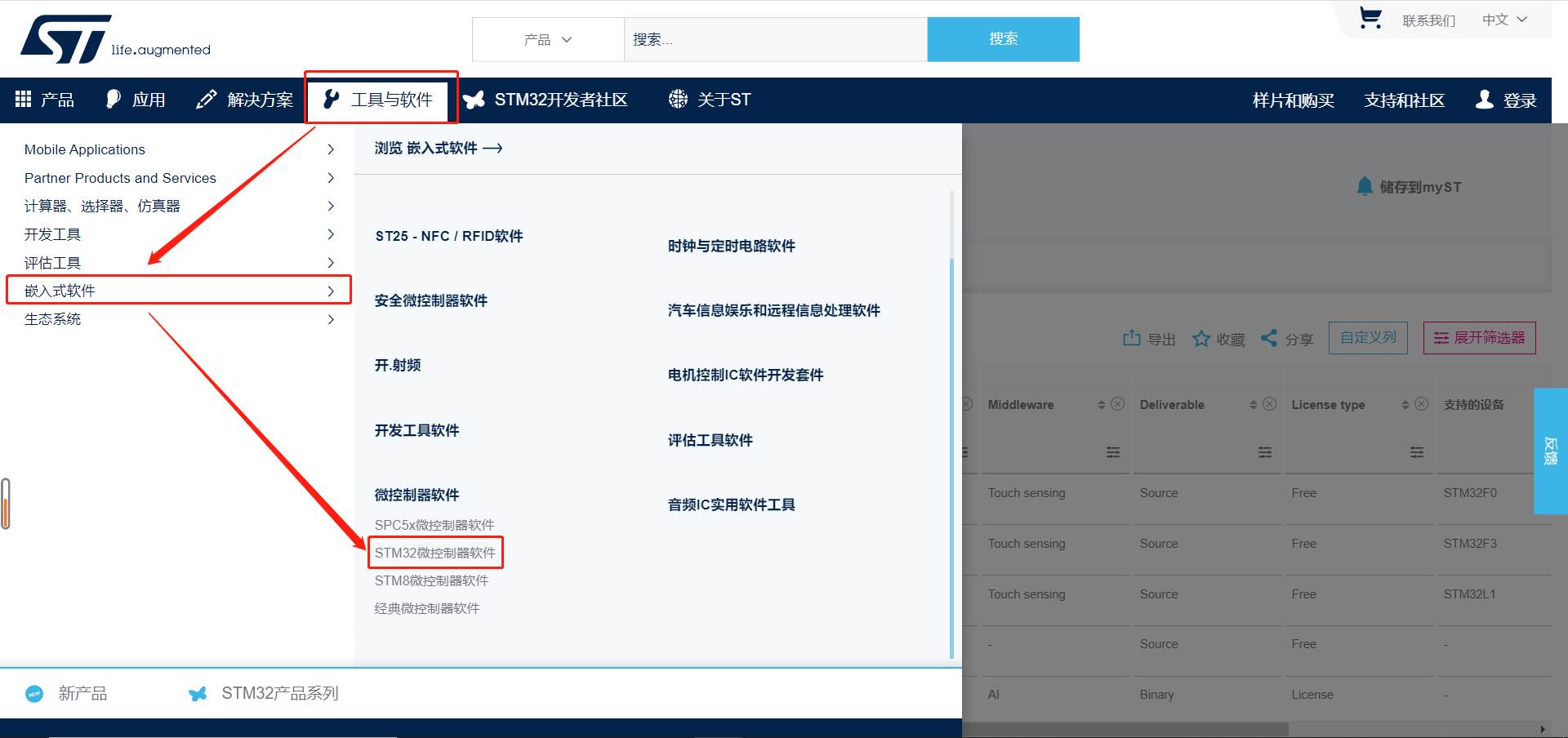The width and height of the screenshot is (1568, 738).
Task: Select ST25 - NFC / RFID软件
Action: (x=449, y=236)
